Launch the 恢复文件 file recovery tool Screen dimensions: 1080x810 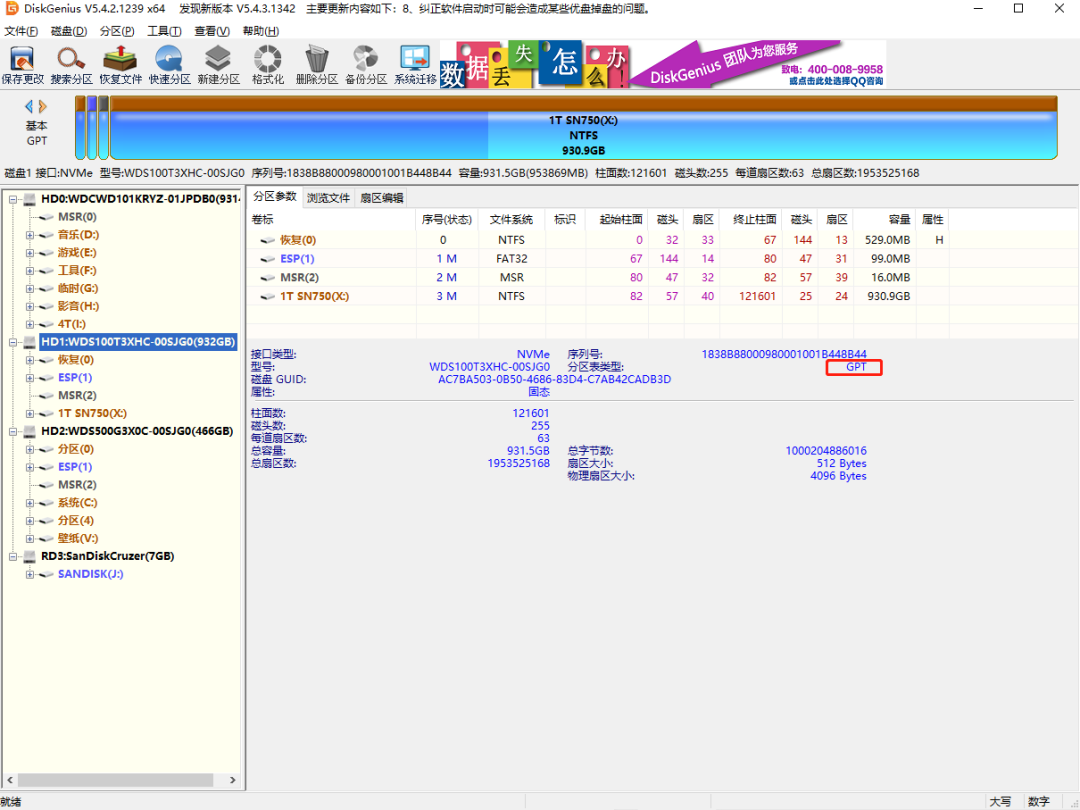[121, 65]
